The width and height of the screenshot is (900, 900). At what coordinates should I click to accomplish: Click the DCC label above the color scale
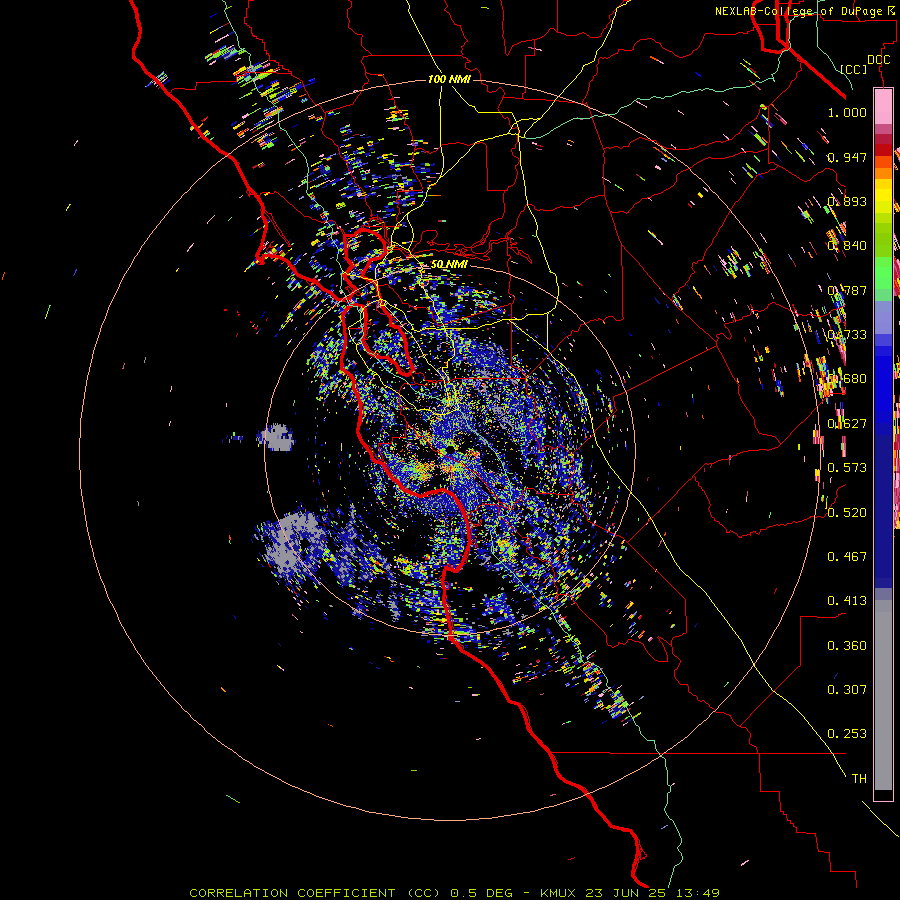[x=878, y=60]
